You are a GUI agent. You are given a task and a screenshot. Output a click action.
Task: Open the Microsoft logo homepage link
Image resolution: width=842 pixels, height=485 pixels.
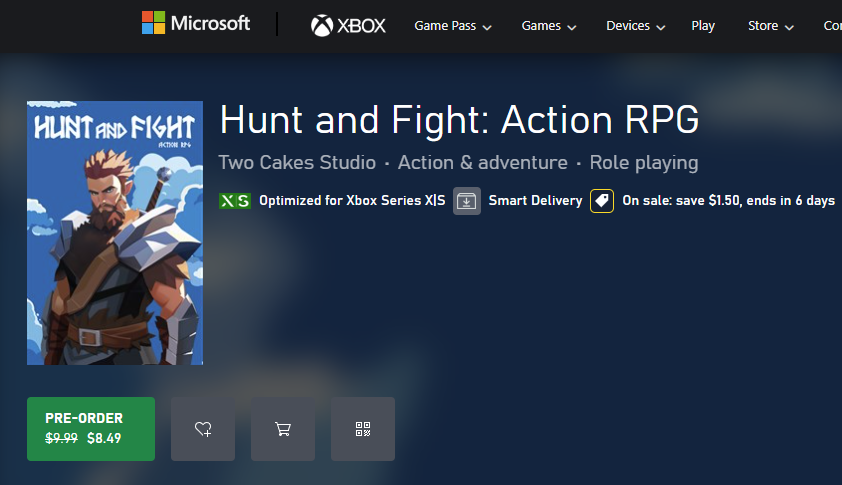(x=196, y=23)
